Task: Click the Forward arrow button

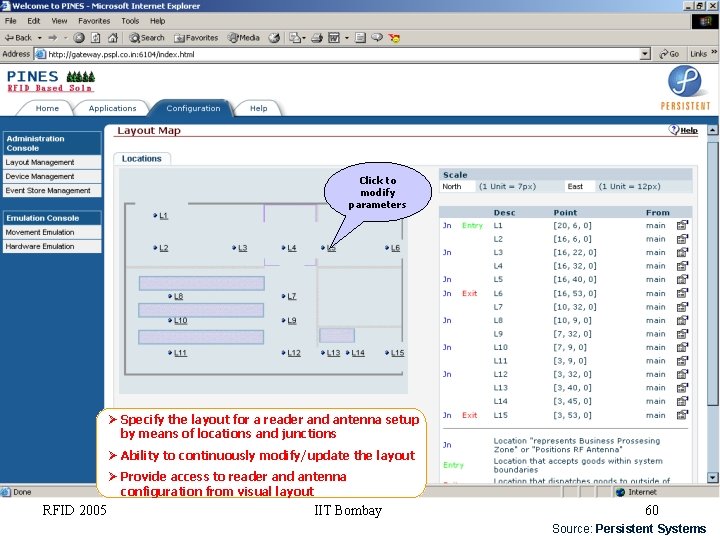Action: [x=53, y=38]
